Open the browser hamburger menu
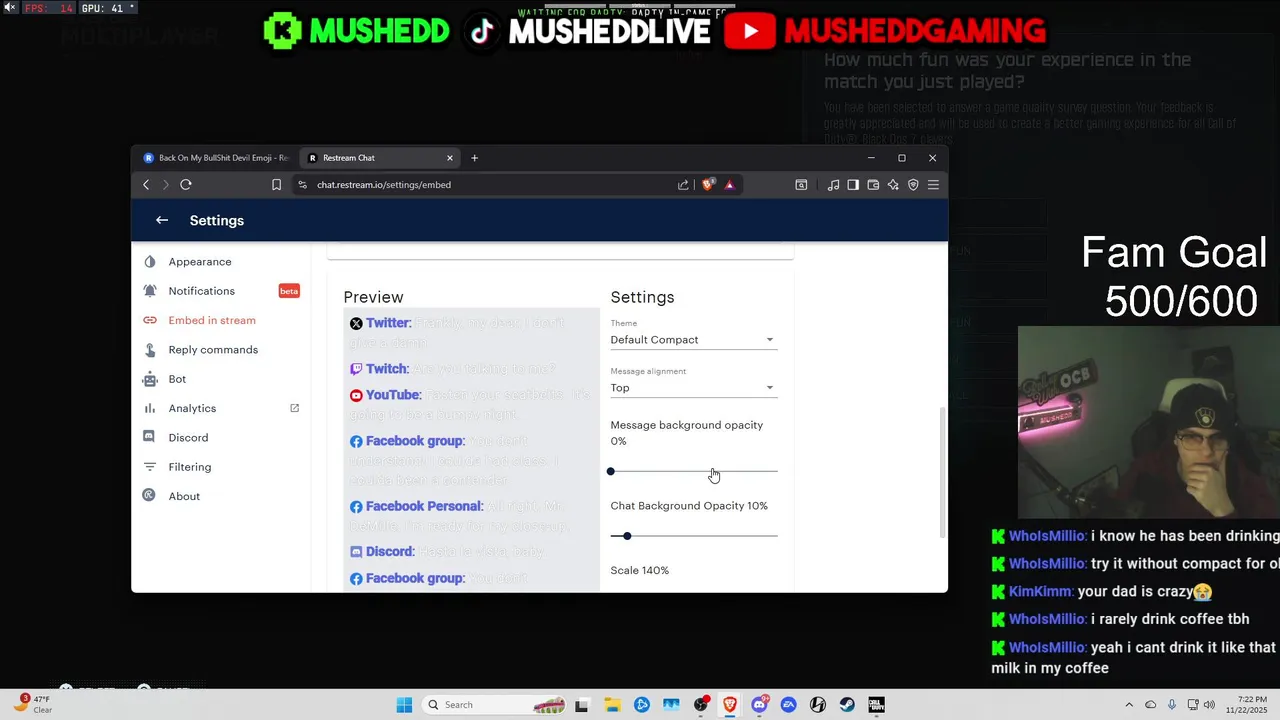The image size is (1280, 720). coord(933,185)
